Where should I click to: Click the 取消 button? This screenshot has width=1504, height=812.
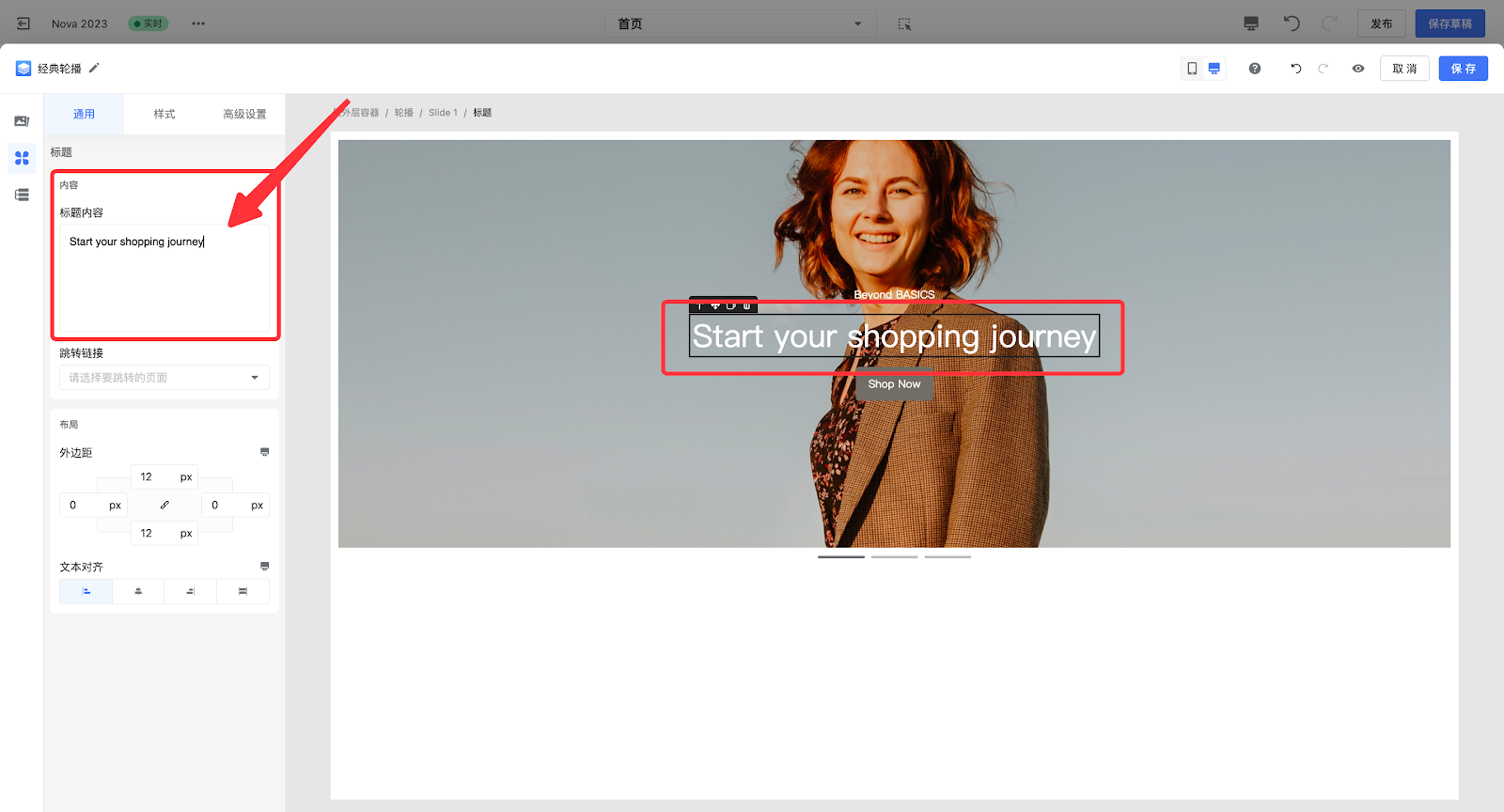click(x=1404, y=69)
